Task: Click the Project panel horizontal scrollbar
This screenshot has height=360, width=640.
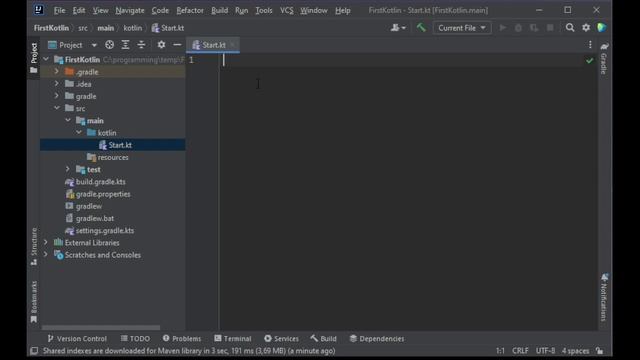Action: pyautogui.click(x=101, y=327)
